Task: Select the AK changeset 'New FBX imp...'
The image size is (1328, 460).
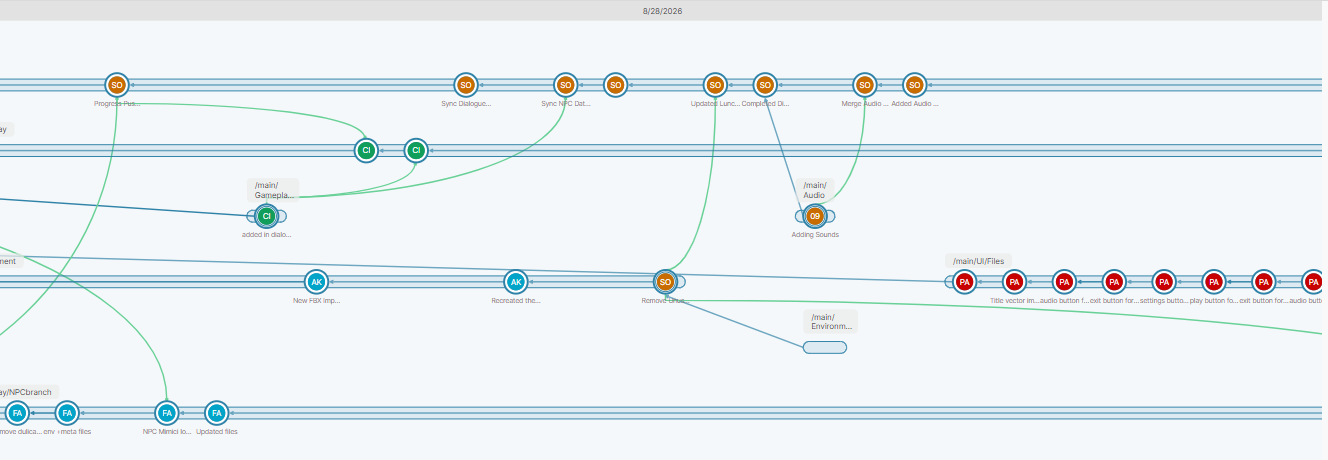Action: pos(316,282)
